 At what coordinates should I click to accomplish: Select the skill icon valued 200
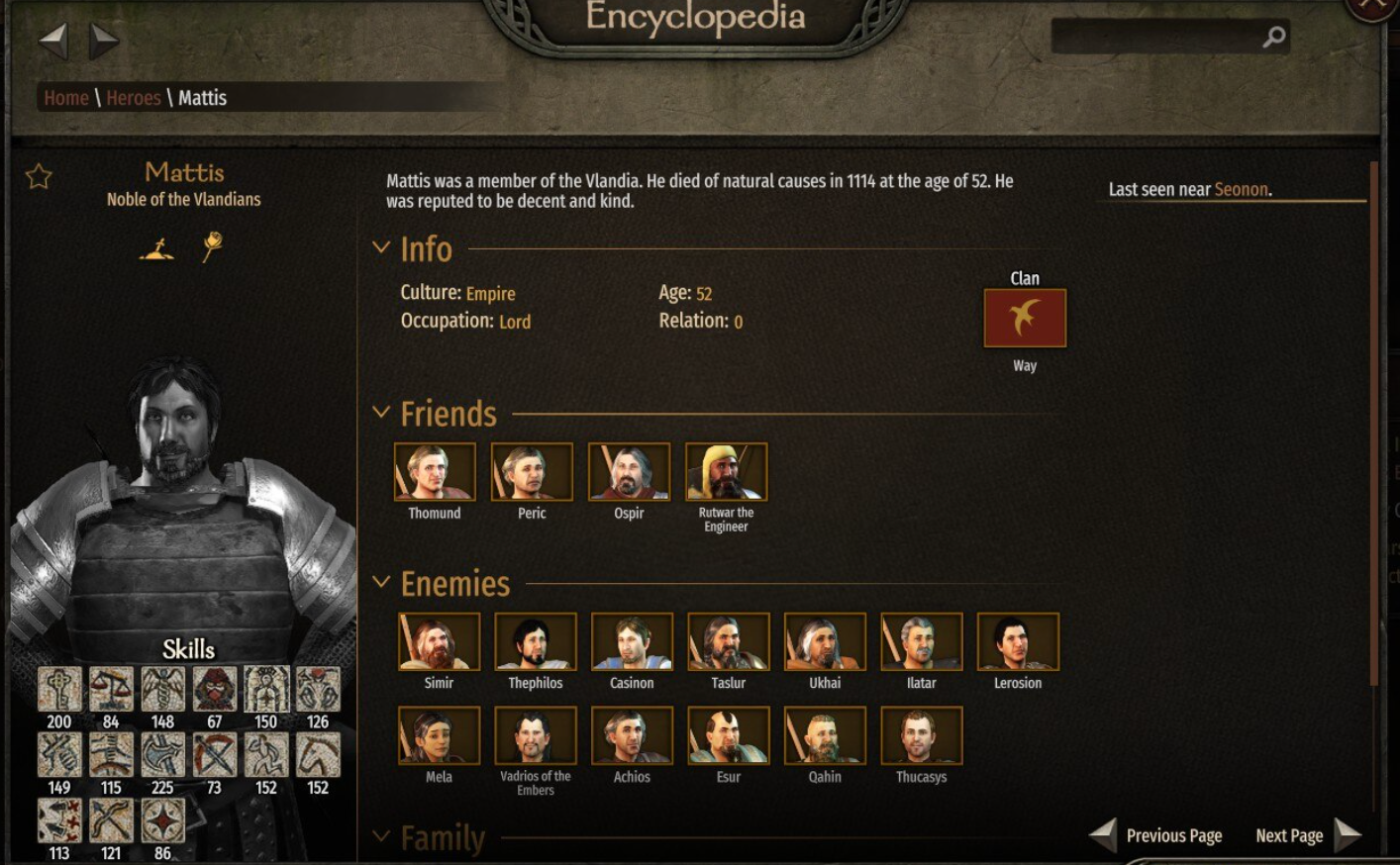[59, 689]
